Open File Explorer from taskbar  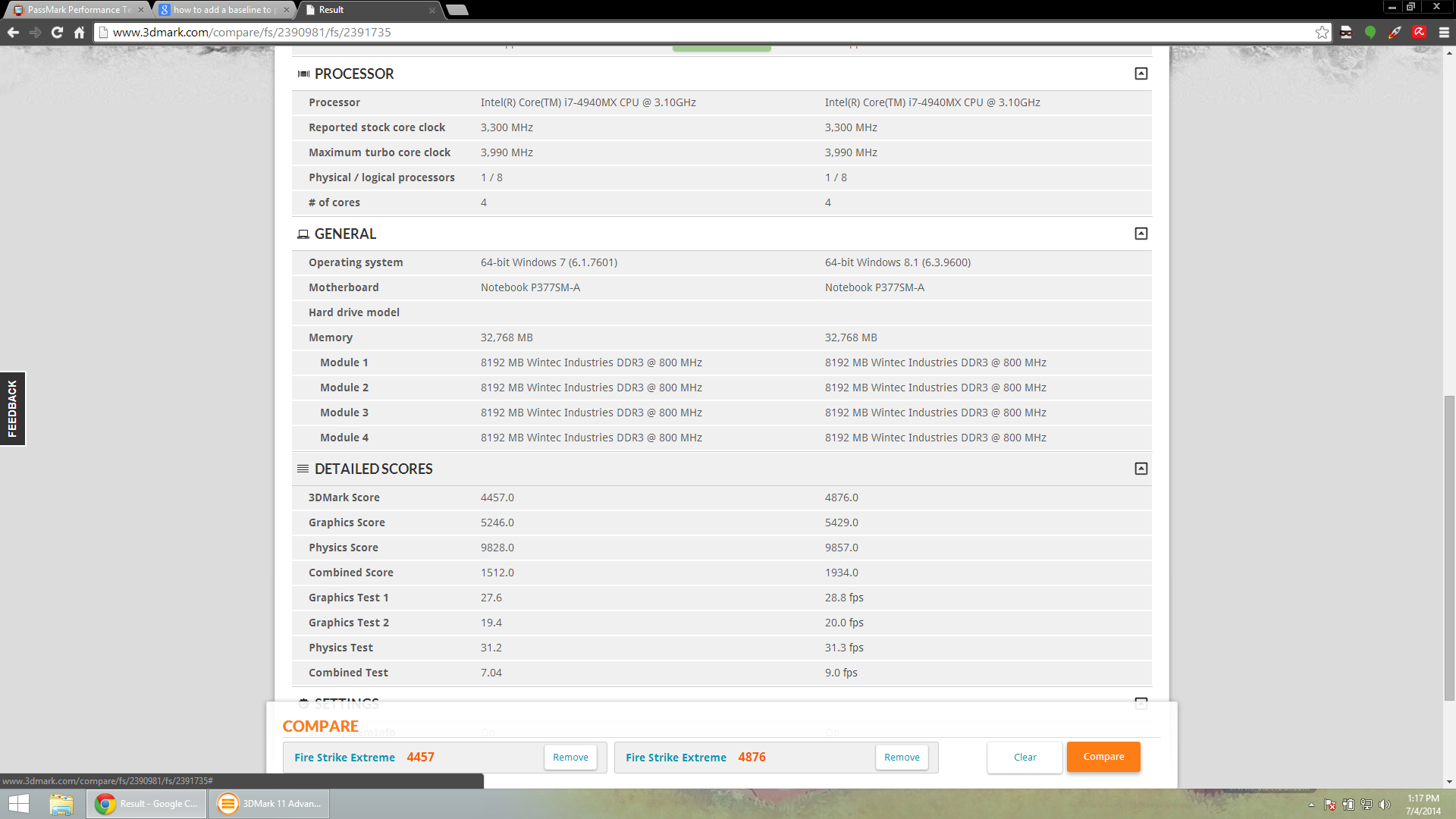[61, 804]
